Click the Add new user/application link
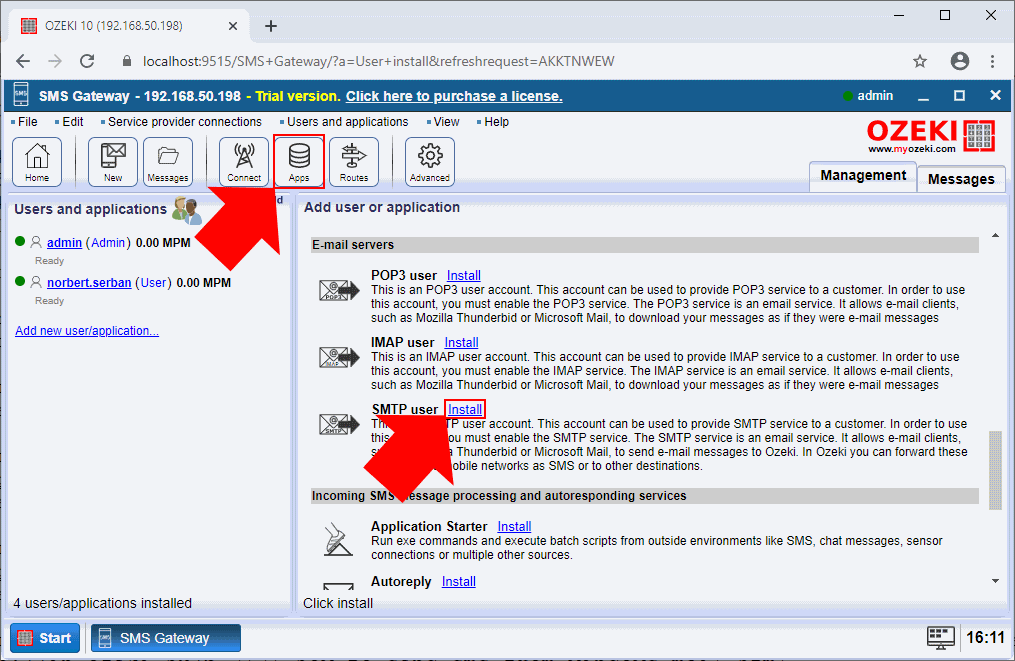 [87, 331]
